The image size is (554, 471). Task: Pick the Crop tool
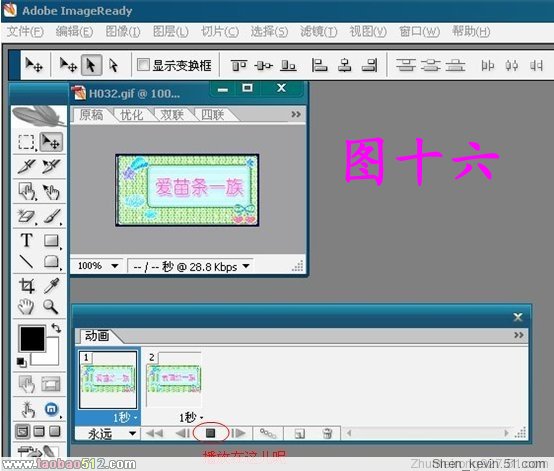point(27,285)
